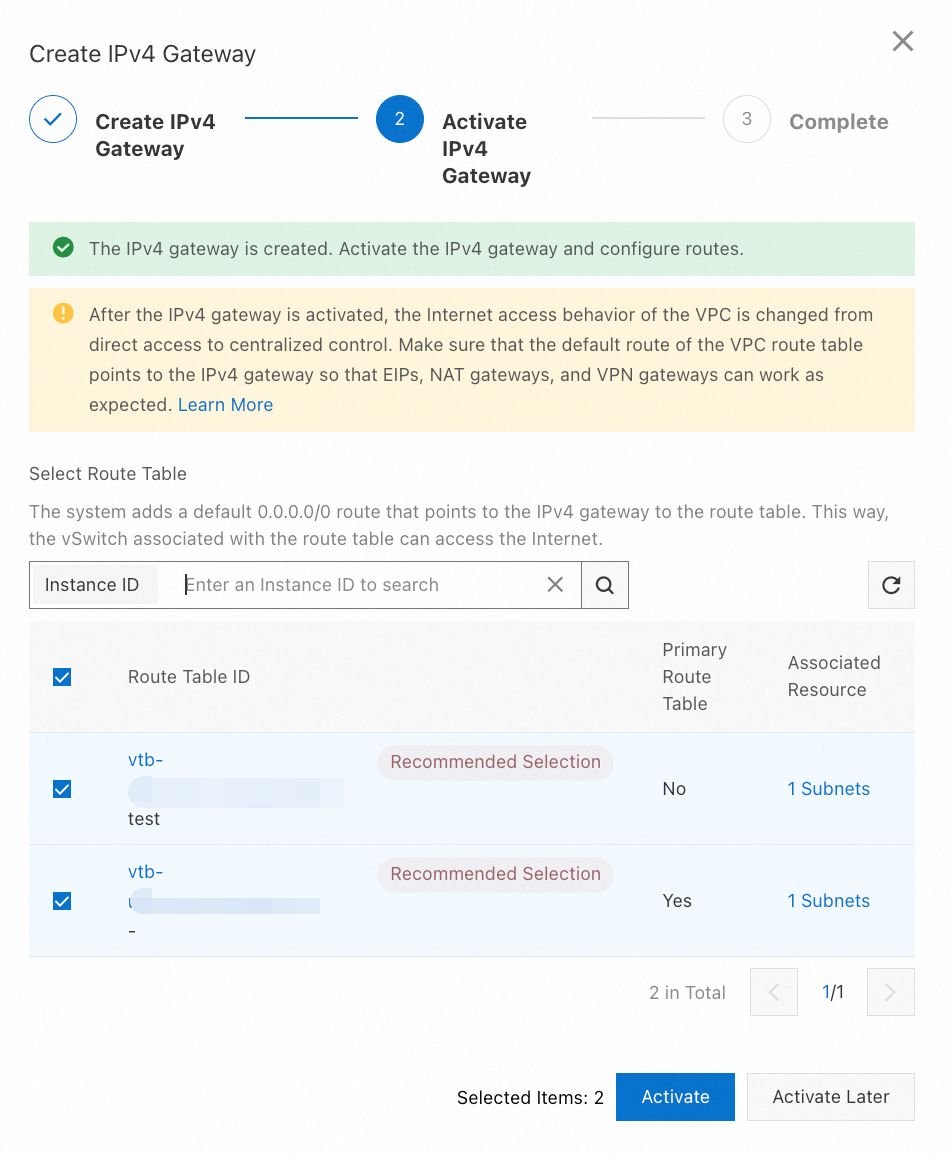952x1154 pixels.
Task: Clear the search field with the X icon
Action: (555, 584)
